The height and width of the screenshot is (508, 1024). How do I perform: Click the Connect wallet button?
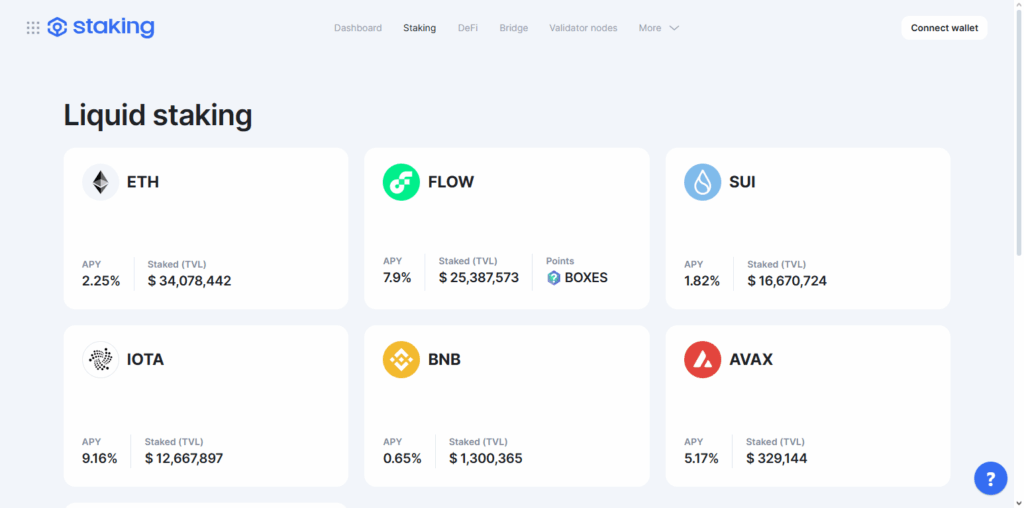pyautogui.click(x=943, y=28)
